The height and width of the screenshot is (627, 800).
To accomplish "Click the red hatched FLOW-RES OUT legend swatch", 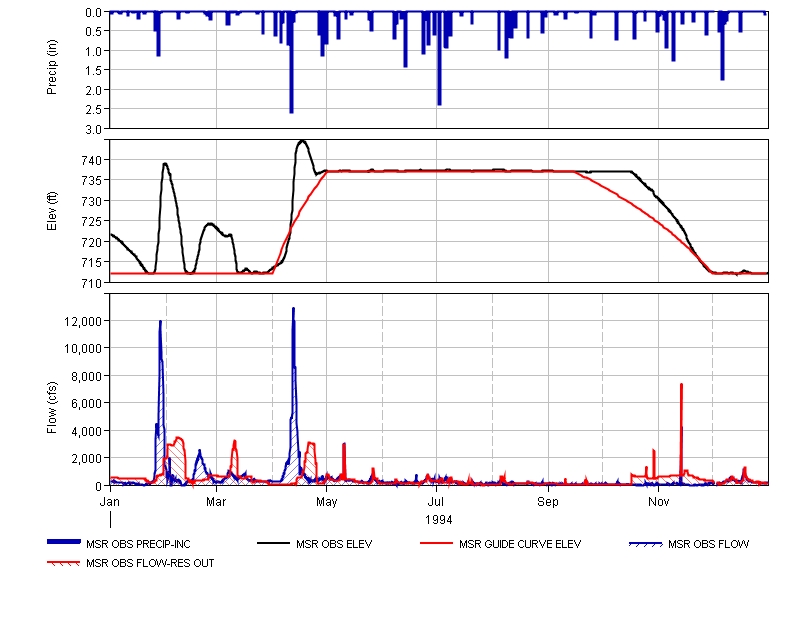I will (63, 563).
